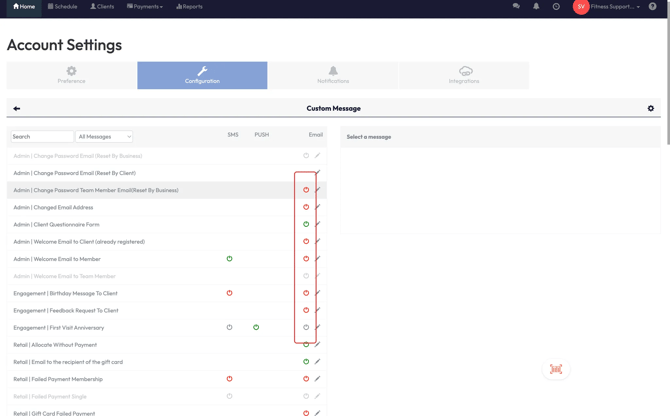Toggle SMS for Birthday Message To Client
Viewport: 670px width, 416px height.
(x=229, y=293)
